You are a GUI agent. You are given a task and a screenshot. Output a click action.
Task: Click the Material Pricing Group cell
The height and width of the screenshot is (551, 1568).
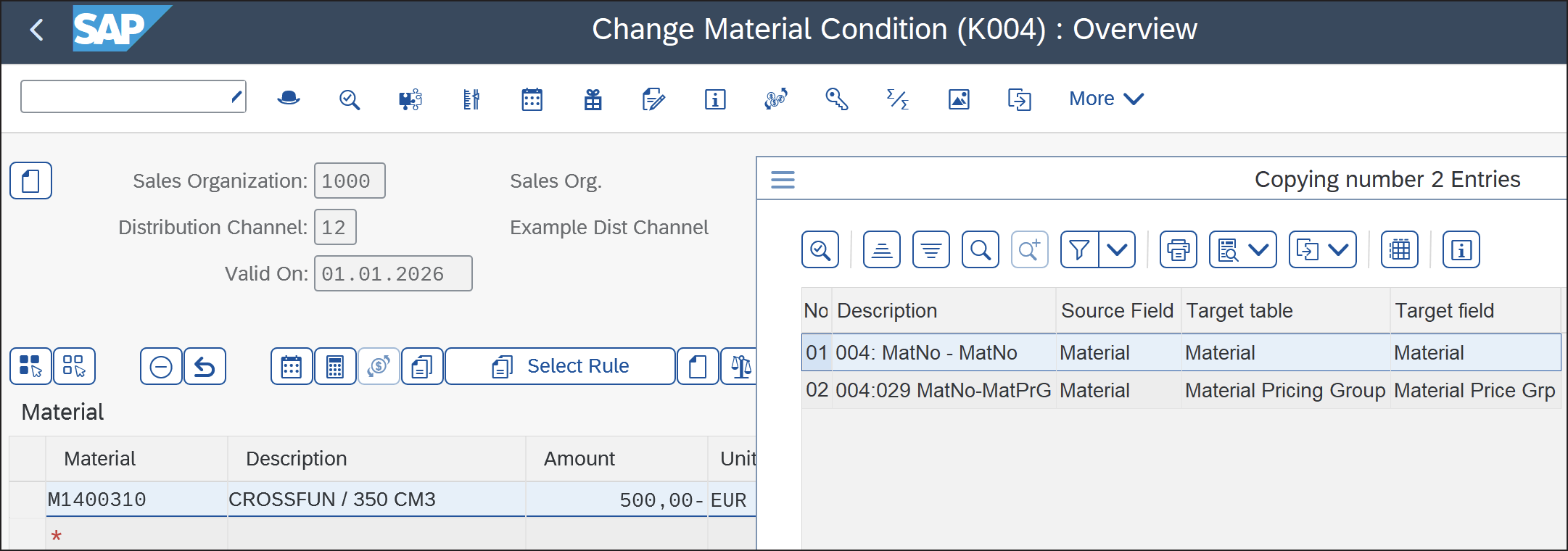point(1286,390)
